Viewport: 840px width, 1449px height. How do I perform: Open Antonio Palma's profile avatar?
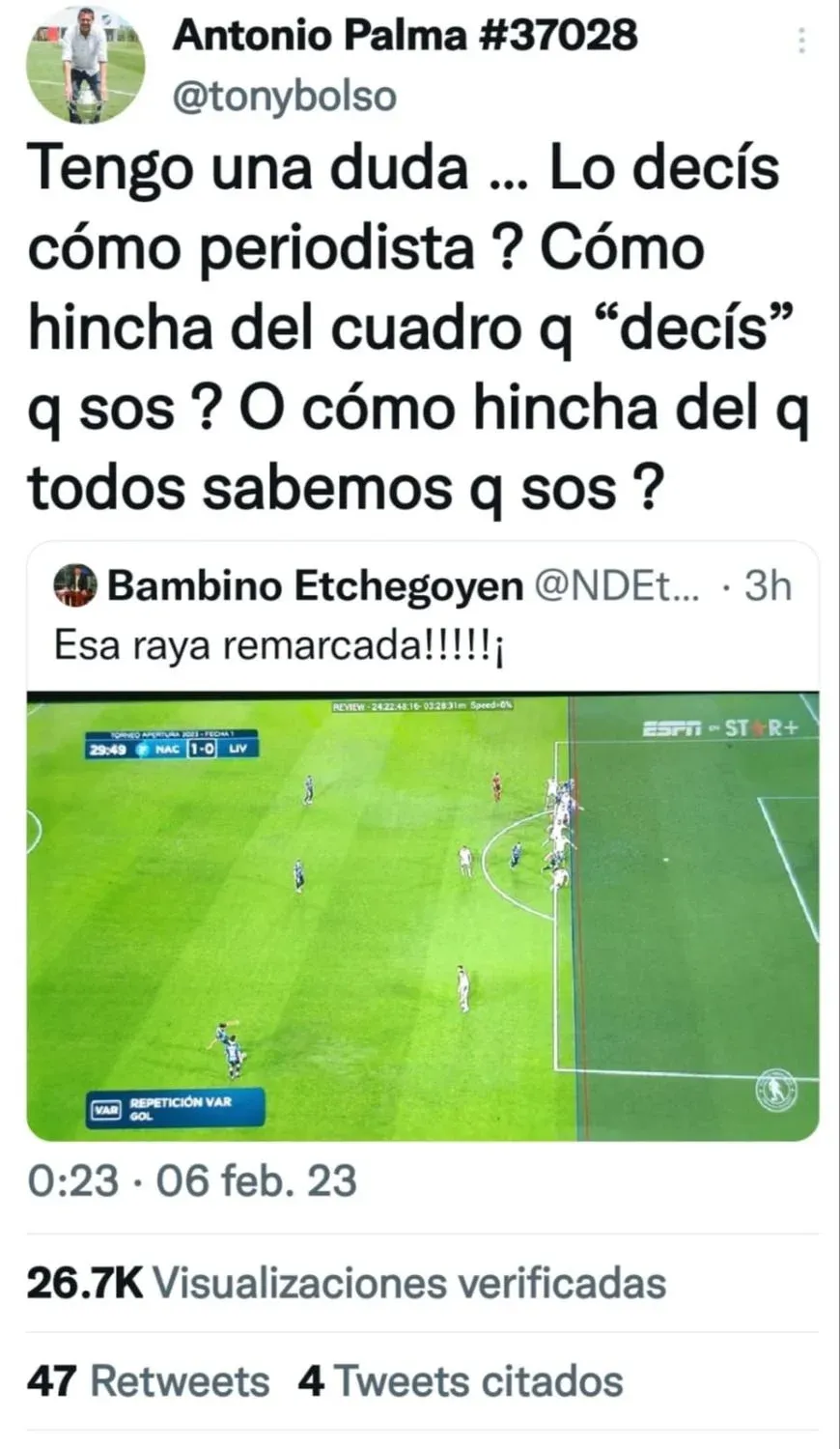(x=86, y=63)
